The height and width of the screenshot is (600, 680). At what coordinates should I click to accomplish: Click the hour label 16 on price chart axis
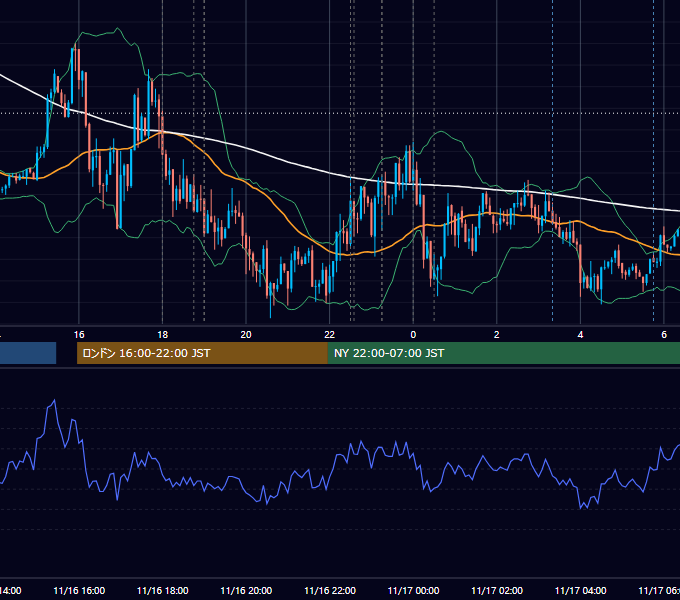(79, 335)
